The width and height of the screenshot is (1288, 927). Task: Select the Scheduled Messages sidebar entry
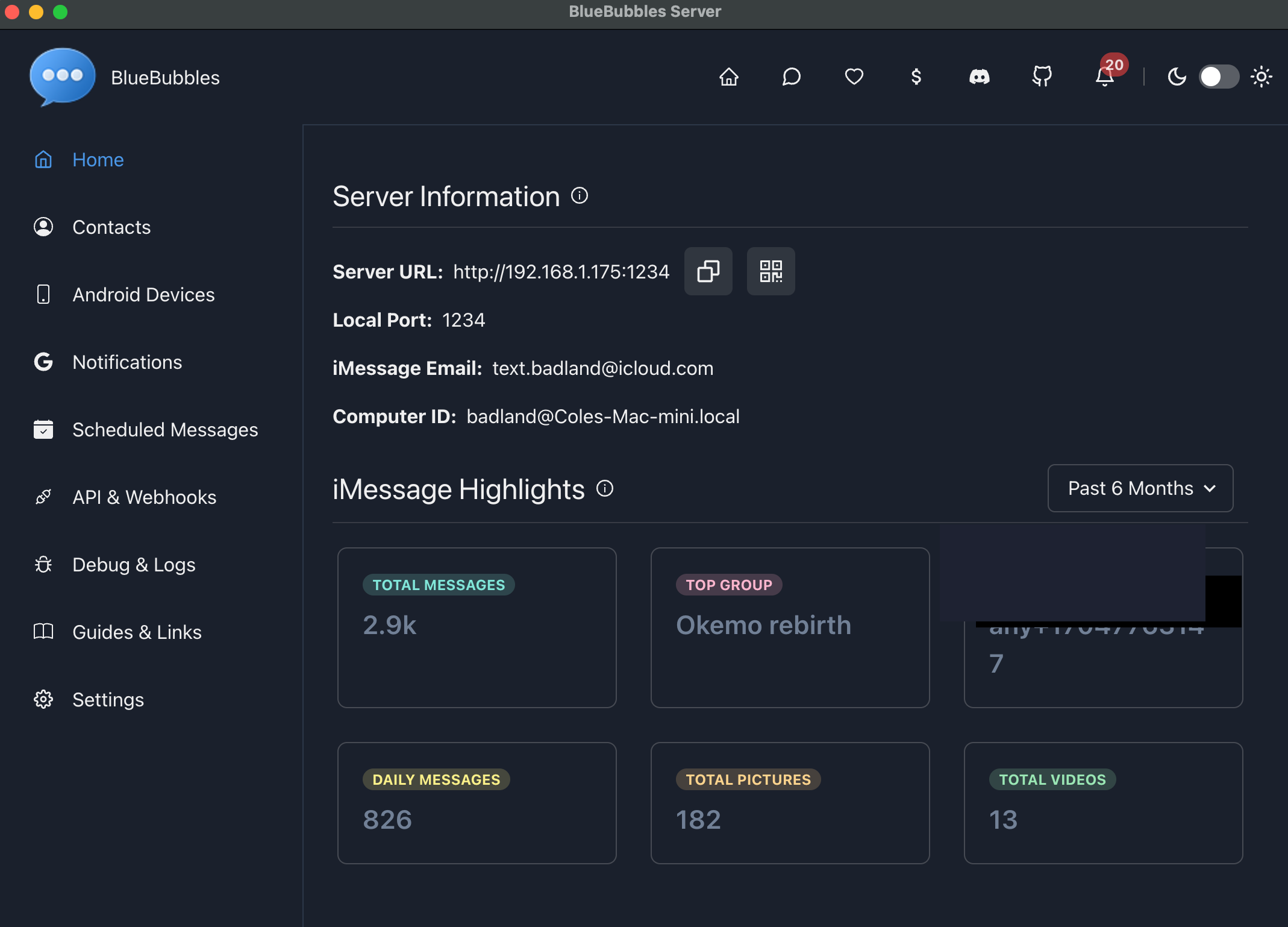(165, 430)
